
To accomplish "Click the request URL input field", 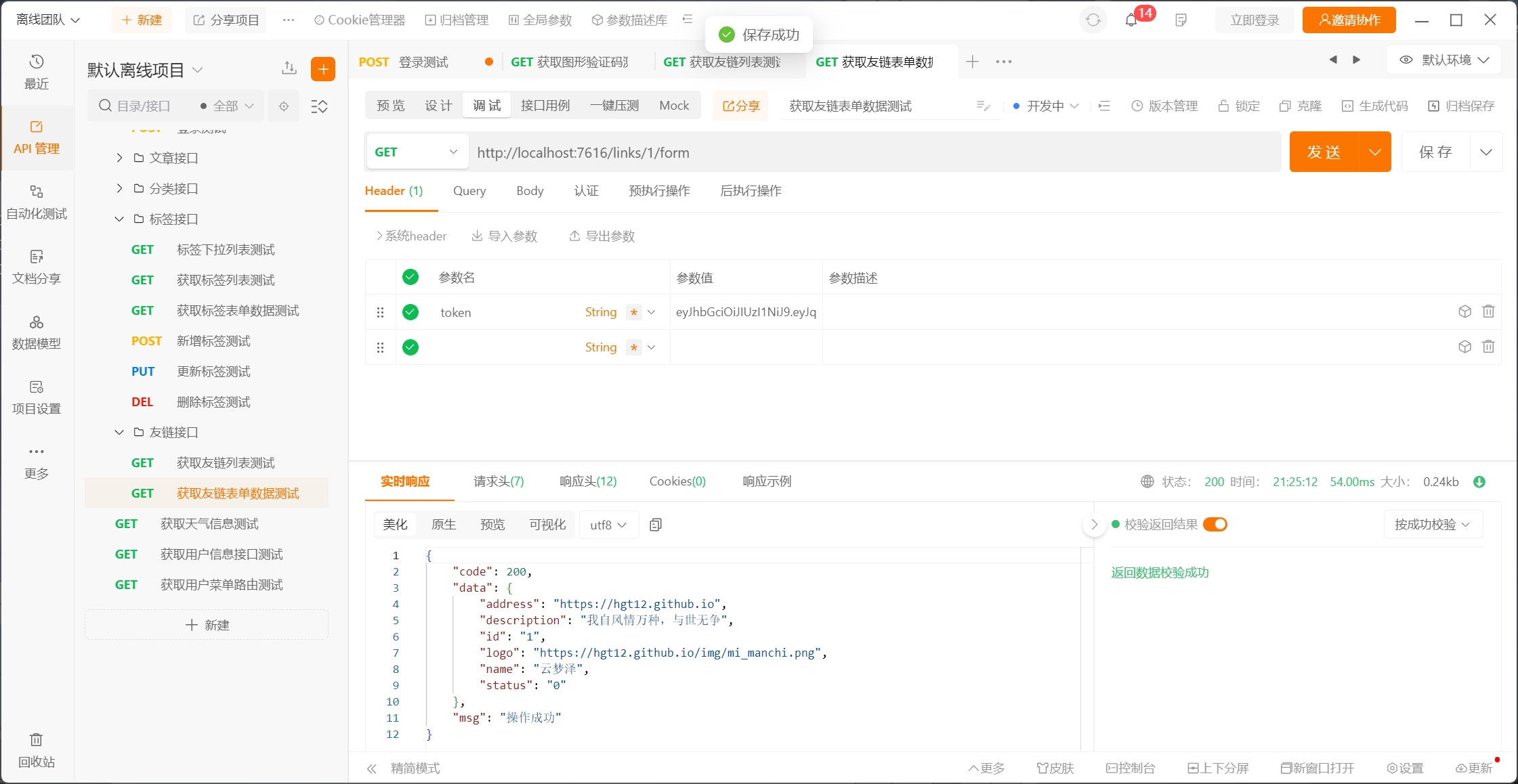I will click(874, 152).
